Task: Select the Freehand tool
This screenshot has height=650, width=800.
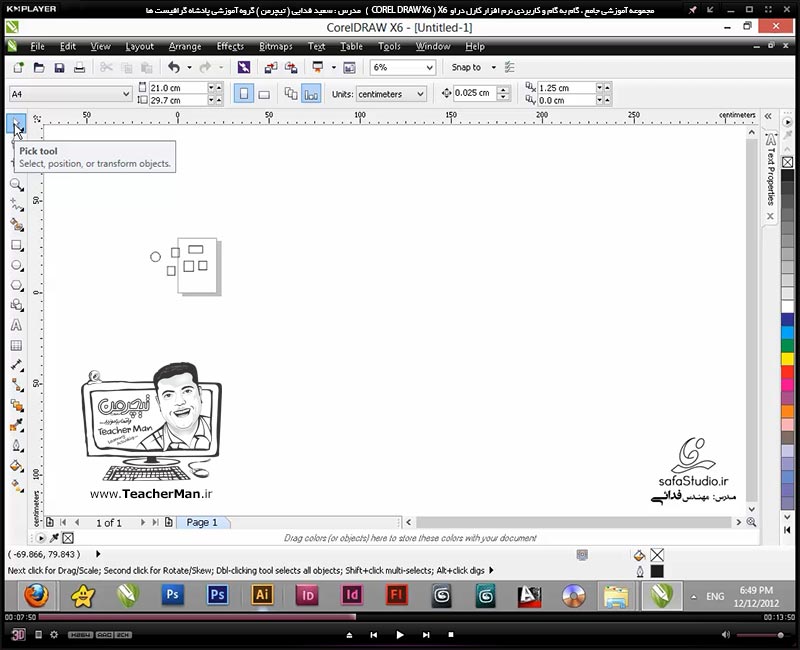Action: (x=16, y=205)
